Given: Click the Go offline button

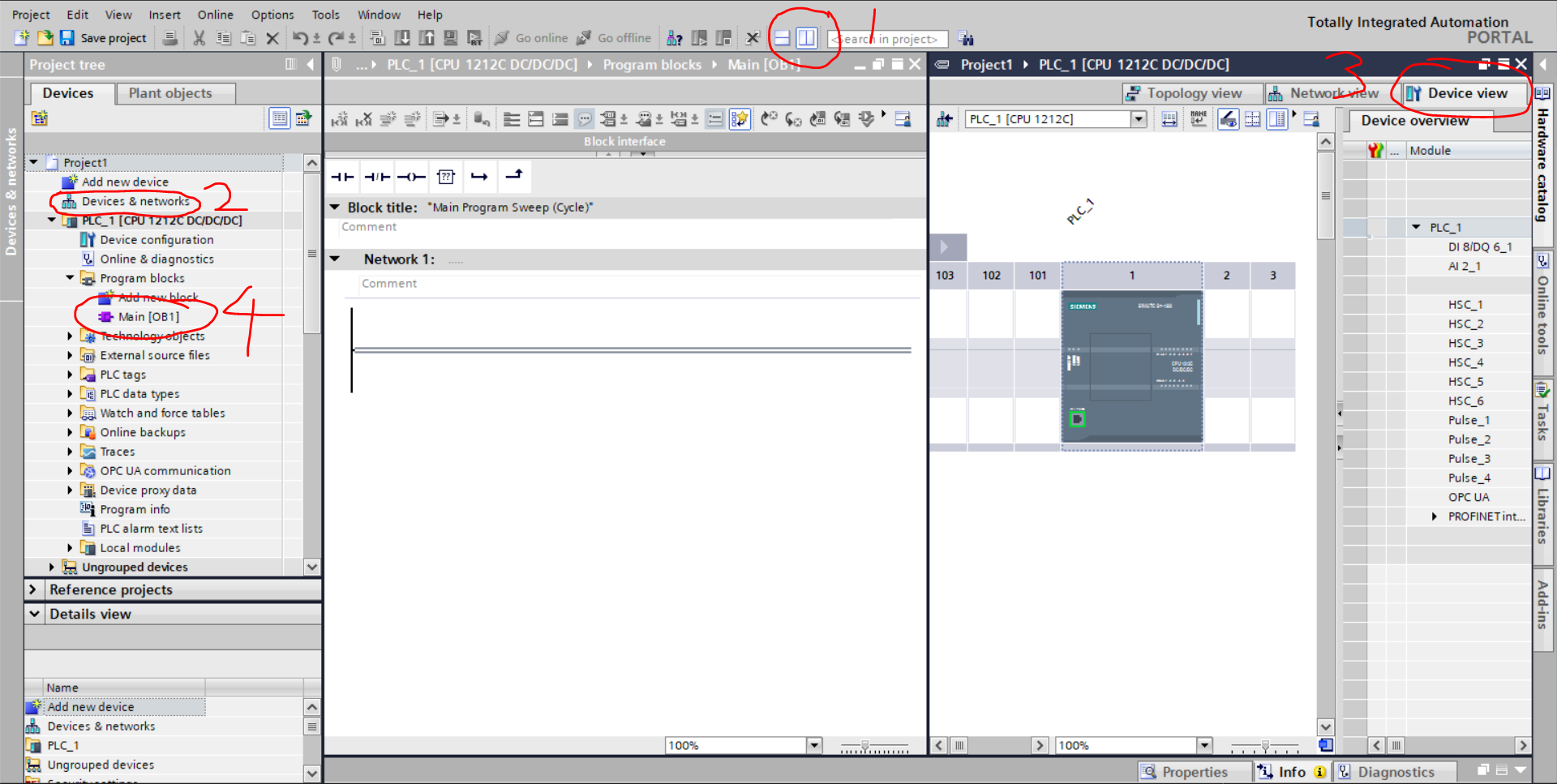Looking at the screenshot, I should (614, 38).
